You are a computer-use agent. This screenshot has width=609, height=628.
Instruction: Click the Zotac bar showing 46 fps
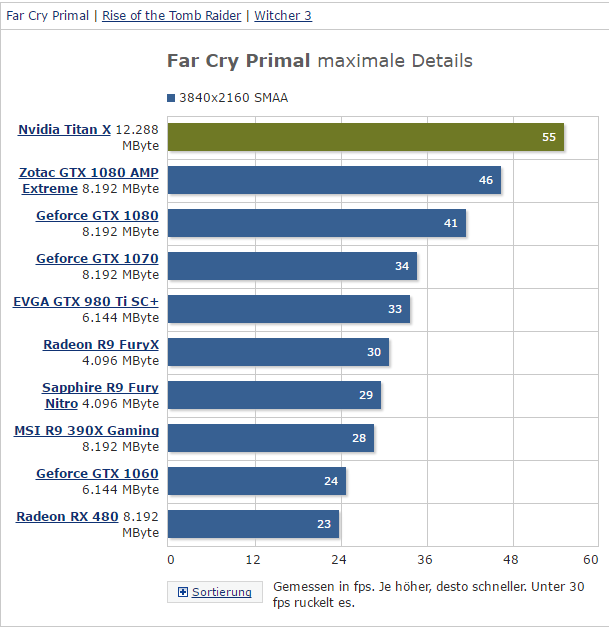click(334, 180)
